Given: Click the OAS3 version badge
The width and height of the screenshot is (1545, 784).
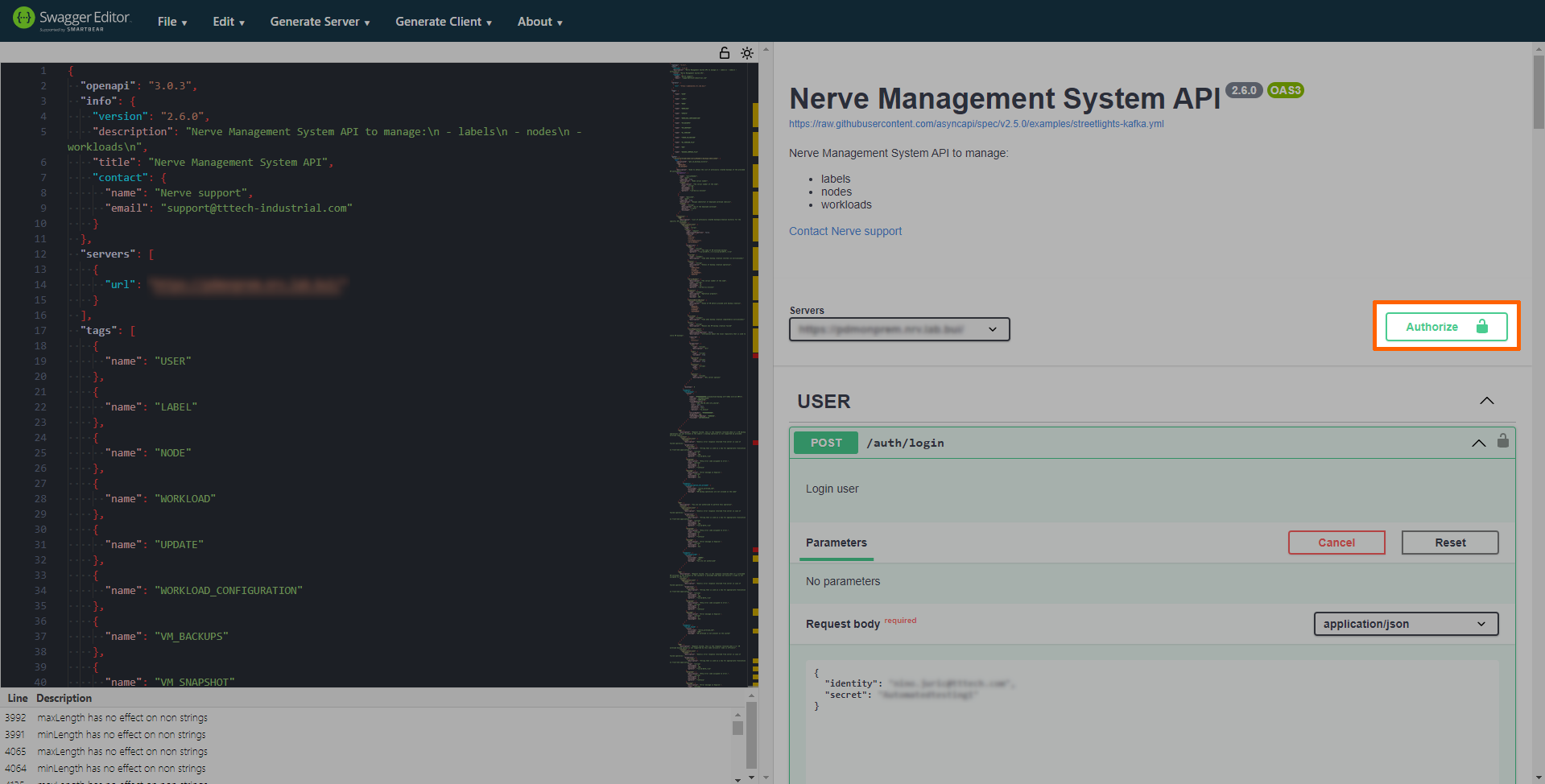Looking at the screenshot, I should tap(1285, 90).
